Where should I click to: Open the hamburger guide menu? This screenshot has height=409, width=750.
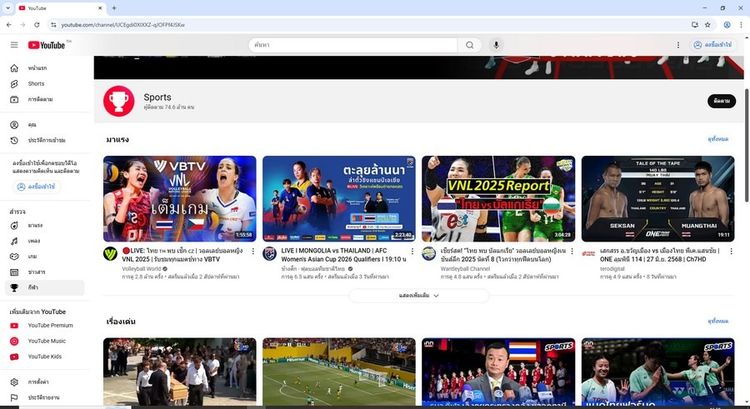tap(14, 45)
